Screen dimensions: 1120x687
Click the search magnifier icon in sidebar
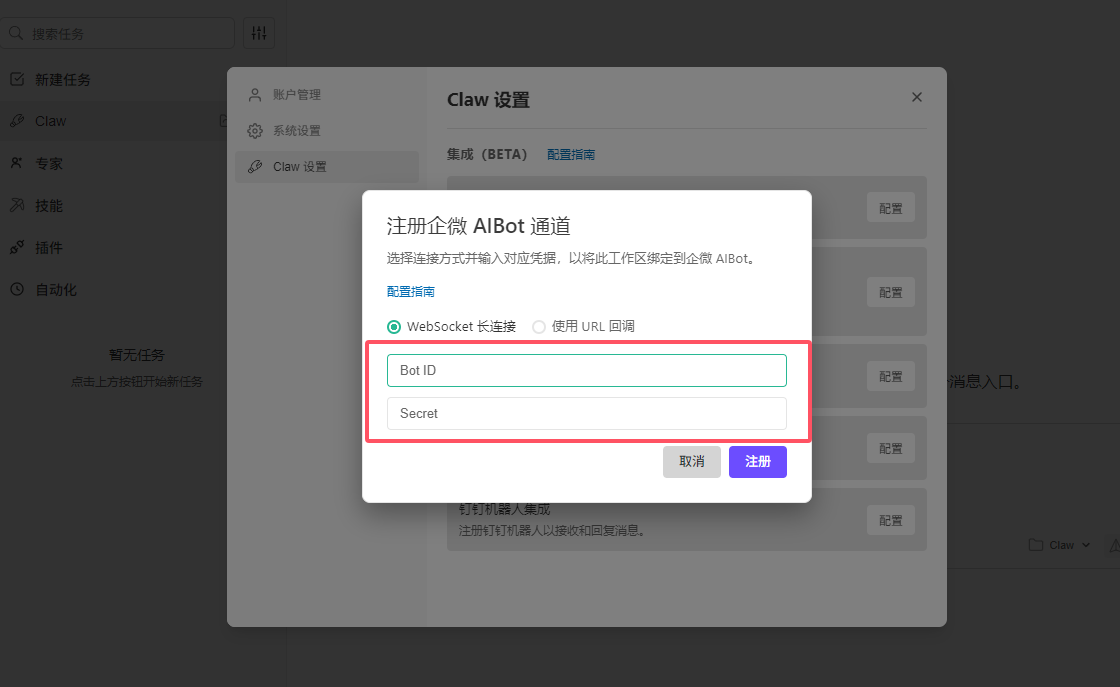coord(16,33)
